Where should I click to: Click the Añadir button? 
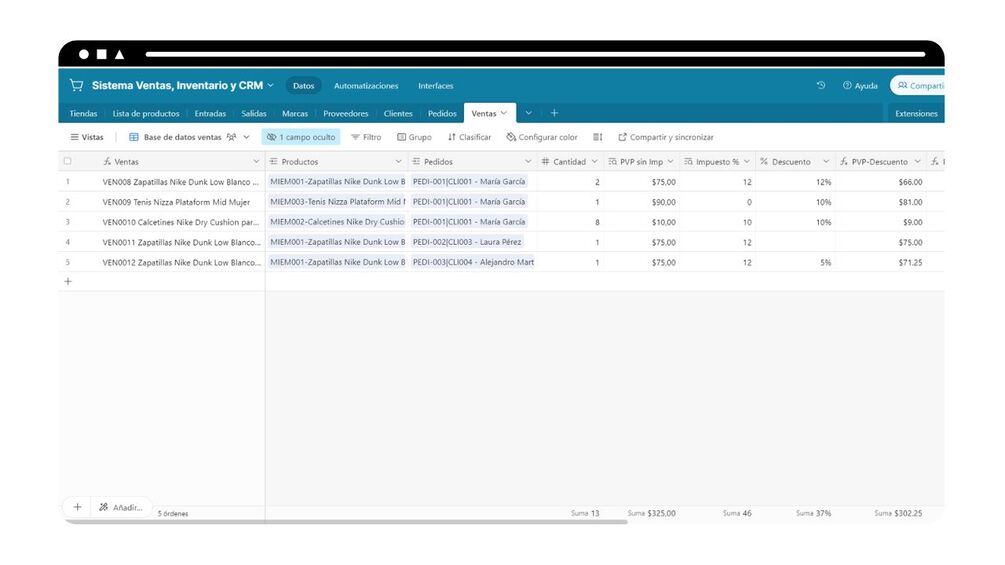click(121, 507)
